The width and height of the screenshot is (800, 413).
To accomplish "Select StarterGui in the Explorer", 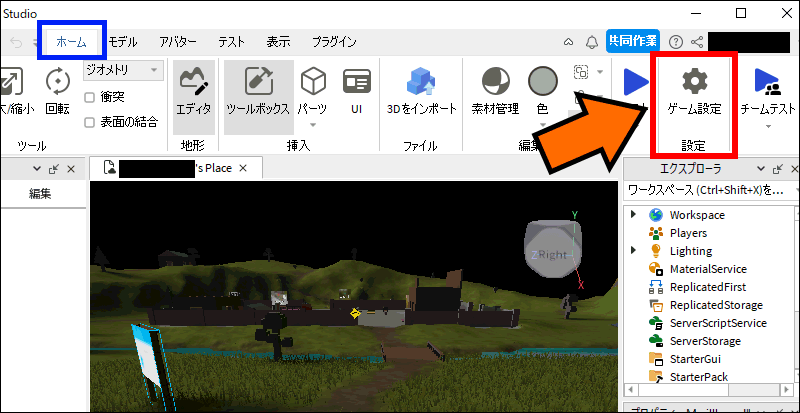I will 695,359.
